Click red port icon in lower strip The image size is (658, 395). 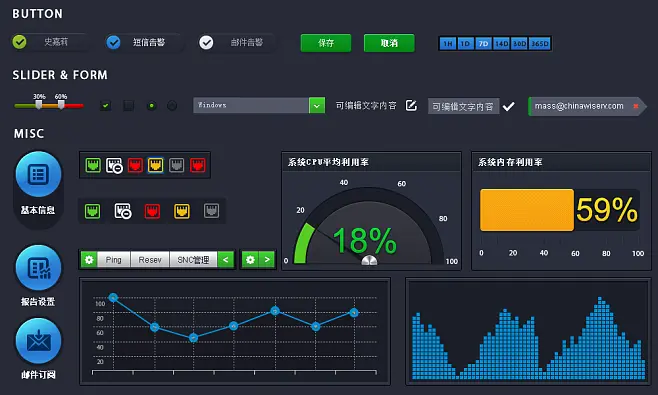point(152,211)
